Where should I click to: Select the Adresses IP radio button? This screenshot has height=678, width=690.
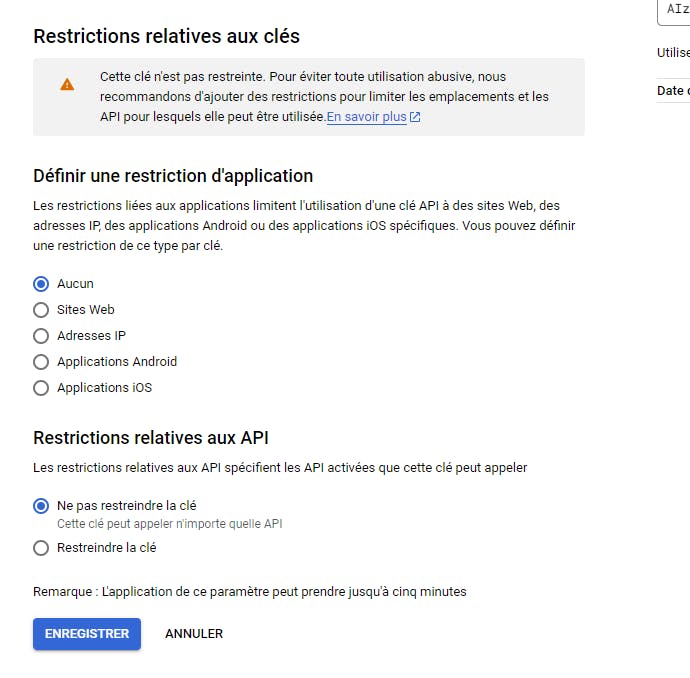[41, 336]
